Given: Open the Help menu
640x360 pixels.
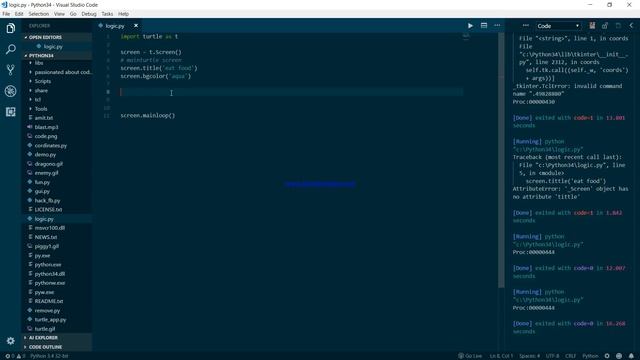Looking at the screenshot, I should [x=123, y=14].
